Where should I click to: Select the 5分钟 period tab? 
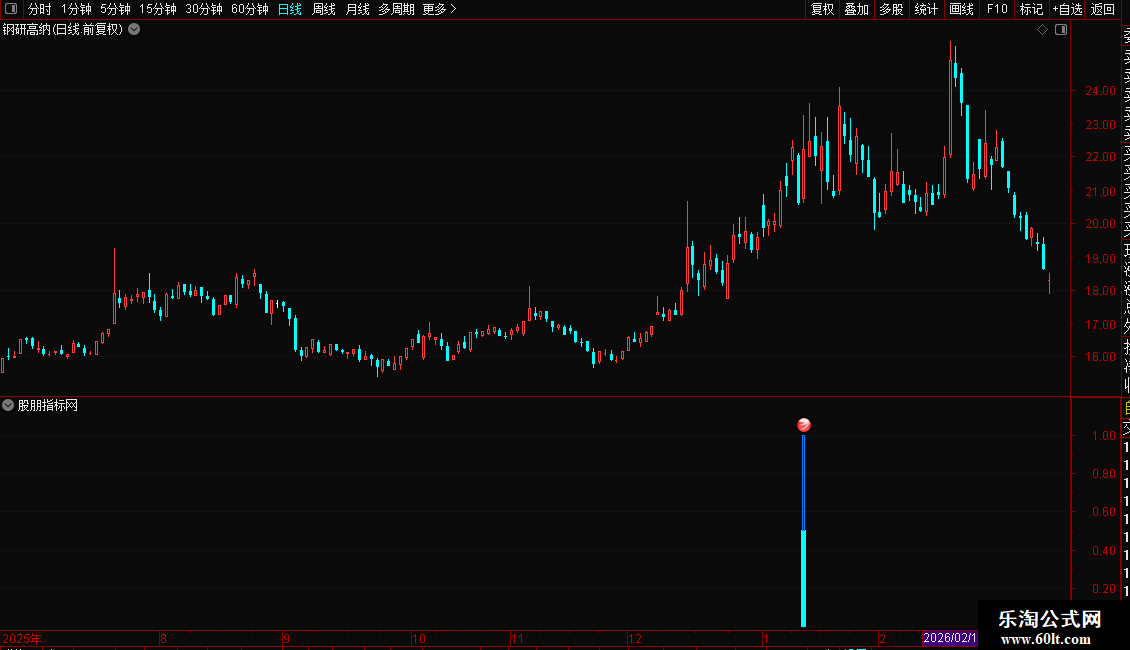(115, 9)
